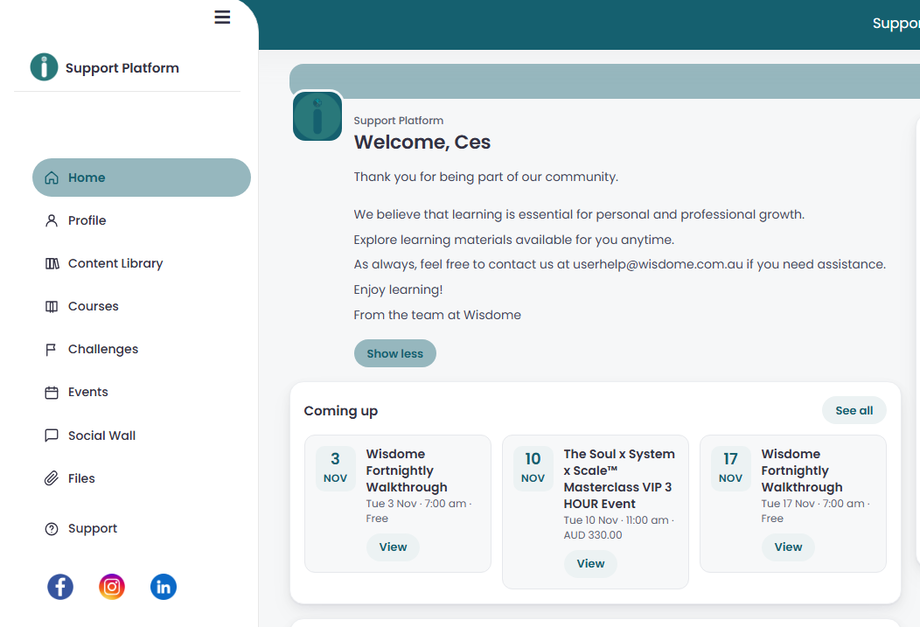This screenshot has height=627, width=920.
Task: Click the 'Coming up' section heading
Action: point(340,411)
